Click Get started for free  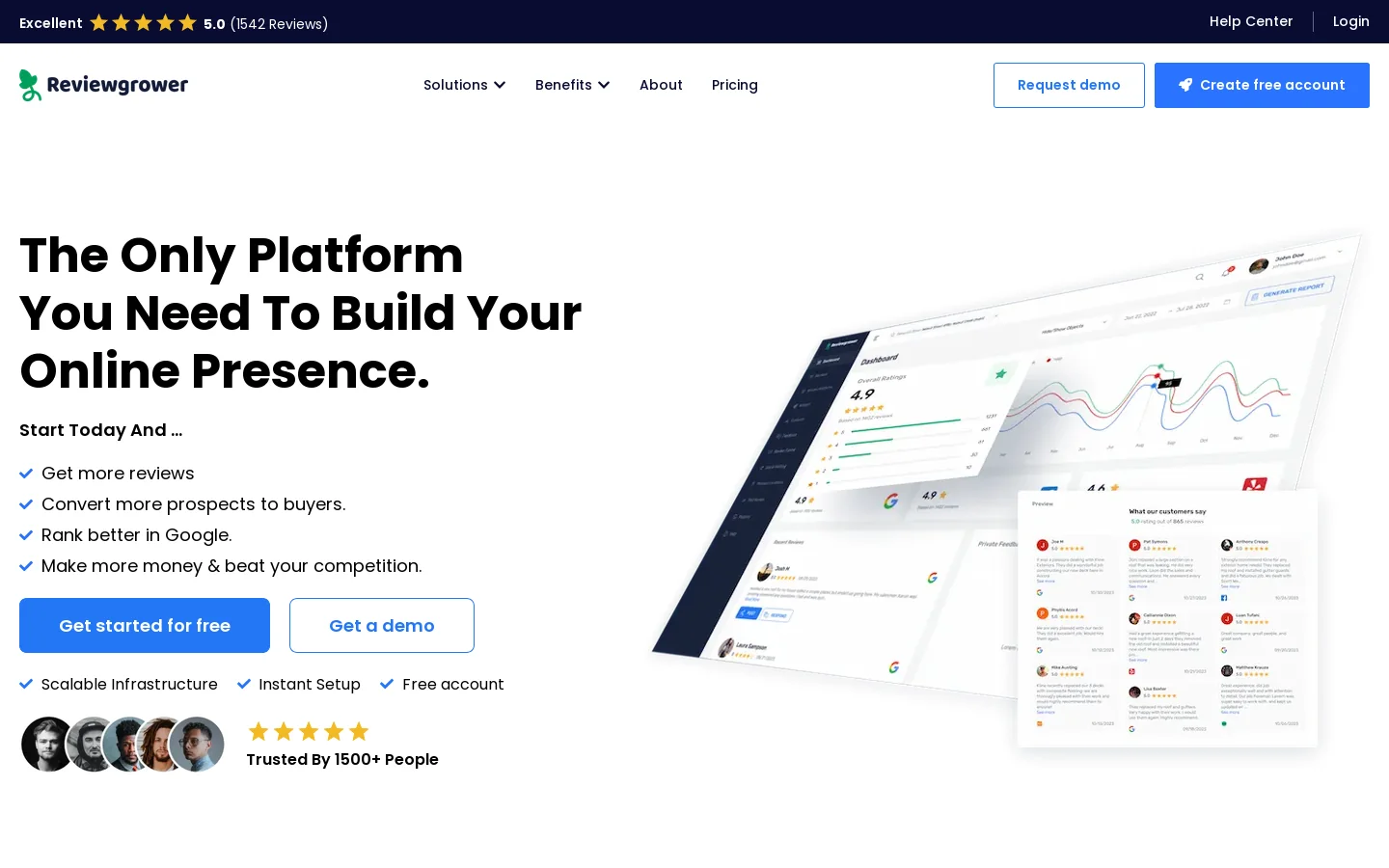(x=145, y=625)
